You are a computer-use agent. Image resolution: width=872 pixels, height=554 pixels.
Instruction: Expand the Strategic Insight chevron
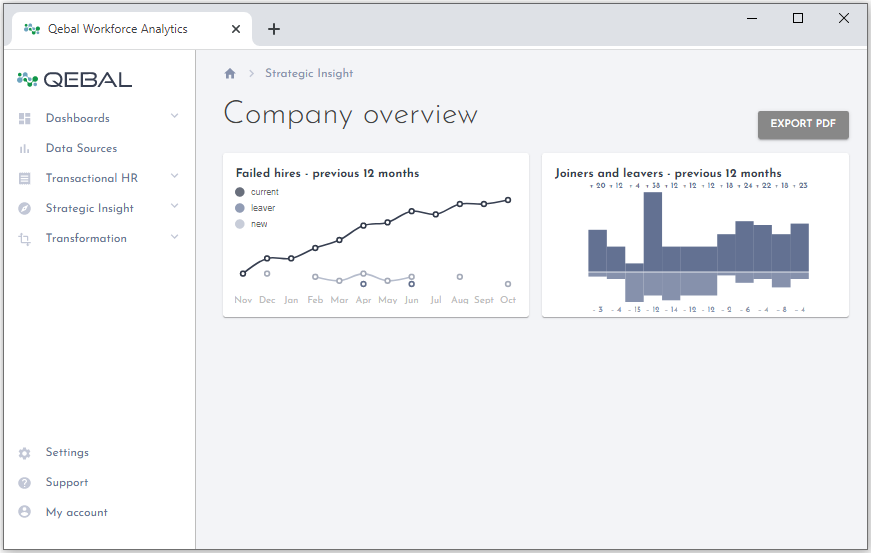point(174,206)
